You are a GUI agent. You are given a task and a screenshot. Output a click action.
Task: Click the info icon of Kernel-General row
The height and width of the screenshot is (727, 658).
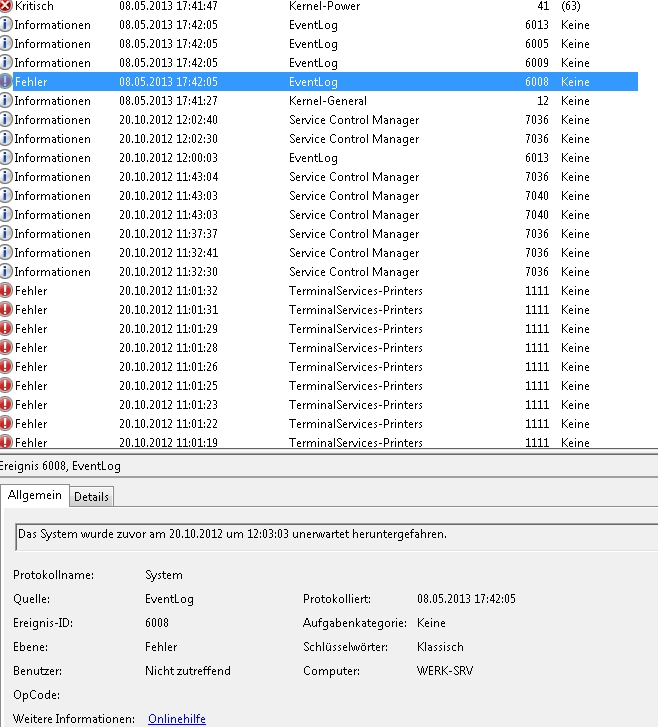[x=6, y=101]
